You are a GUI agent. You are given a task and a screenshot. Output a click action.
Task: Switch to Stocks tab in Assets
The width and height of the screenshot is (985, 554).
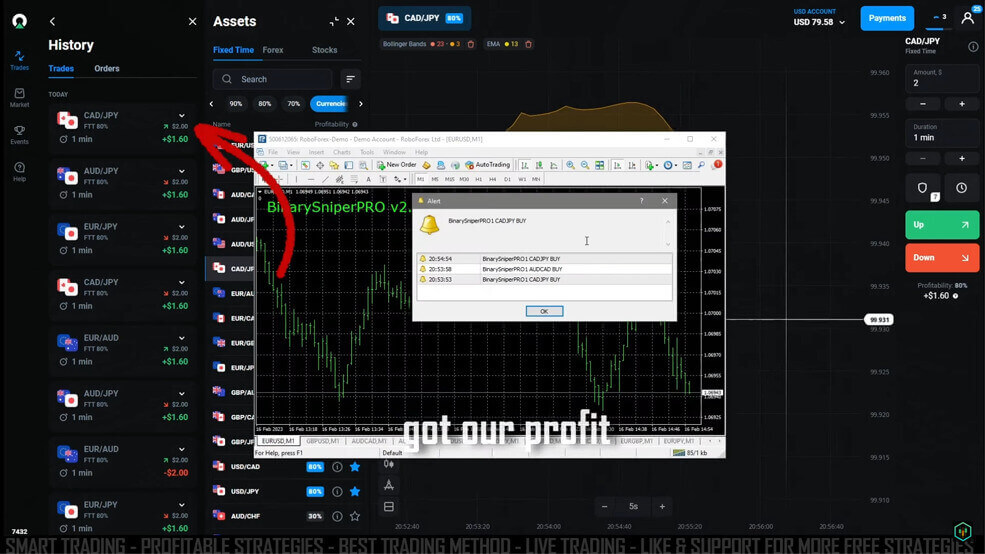coord(324,50)
